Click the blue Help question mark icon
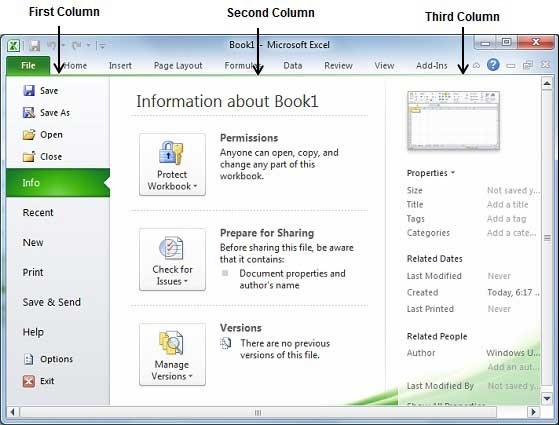This screenshot has height=425, width=559. click(493, 65)
